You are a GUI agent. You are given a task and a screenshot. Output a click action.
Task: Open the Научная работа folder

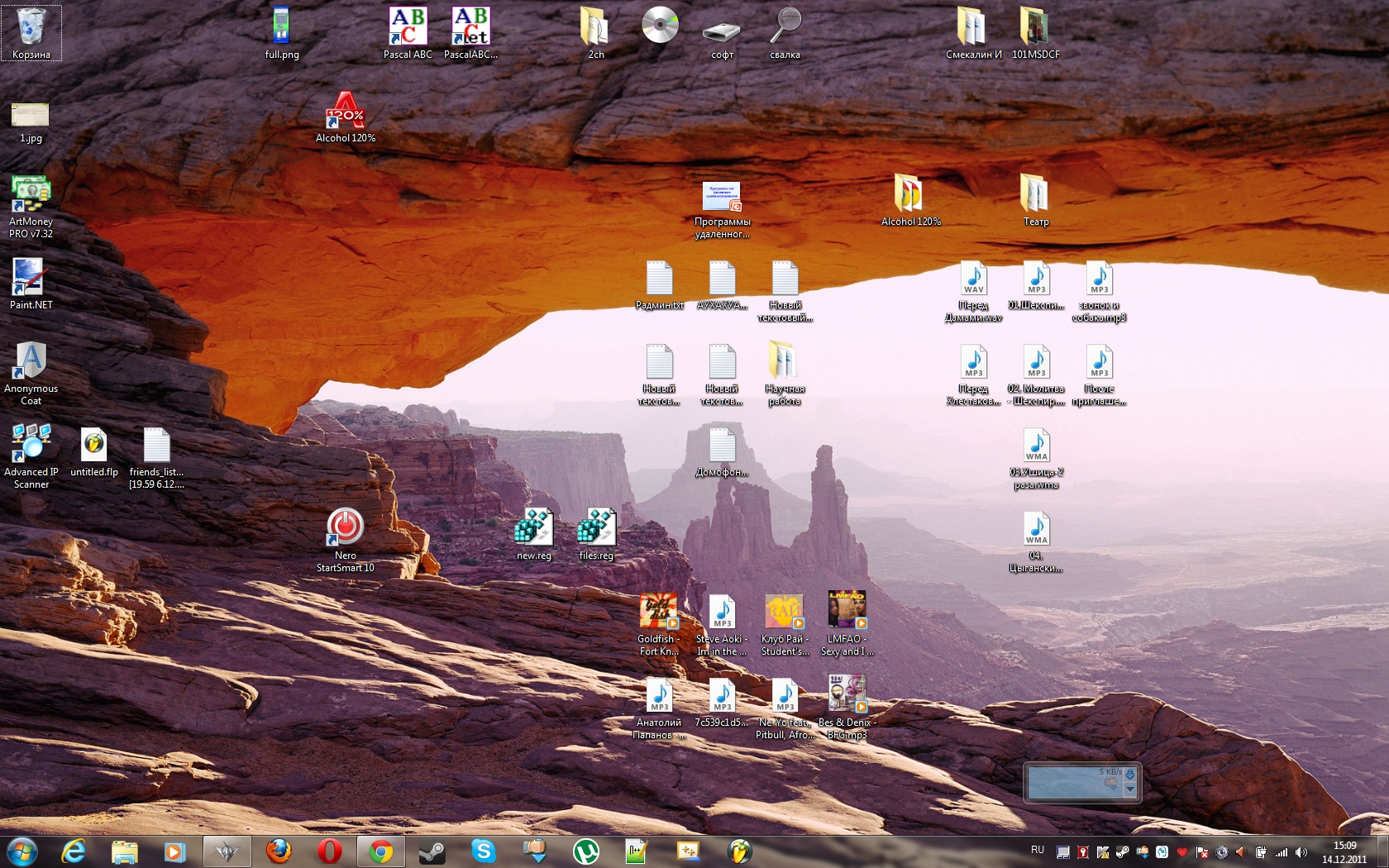click(785, 373)
